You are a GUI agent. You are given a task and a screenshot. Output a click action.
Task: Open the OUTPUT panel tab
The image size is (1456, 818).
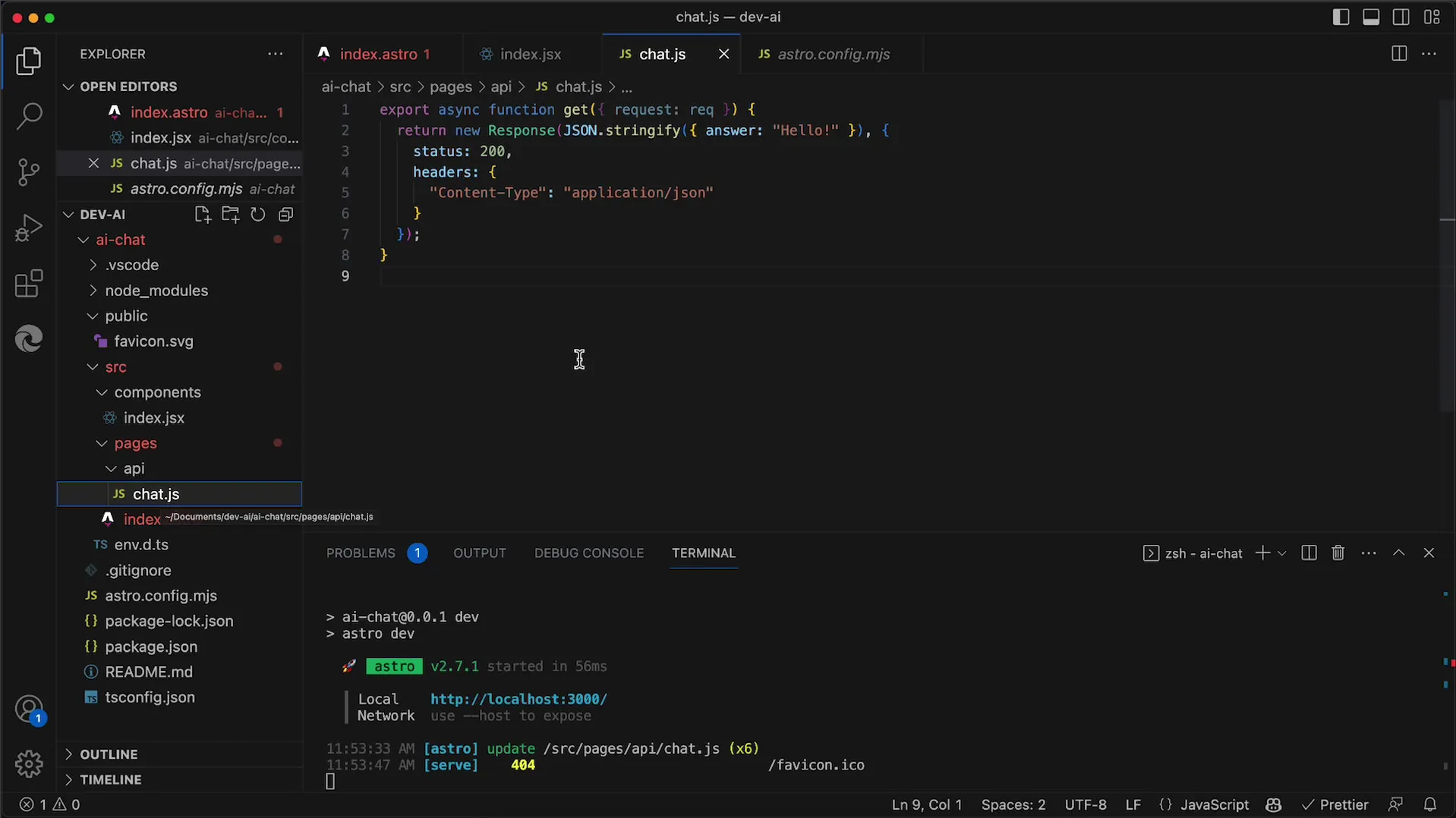(480, 553)
